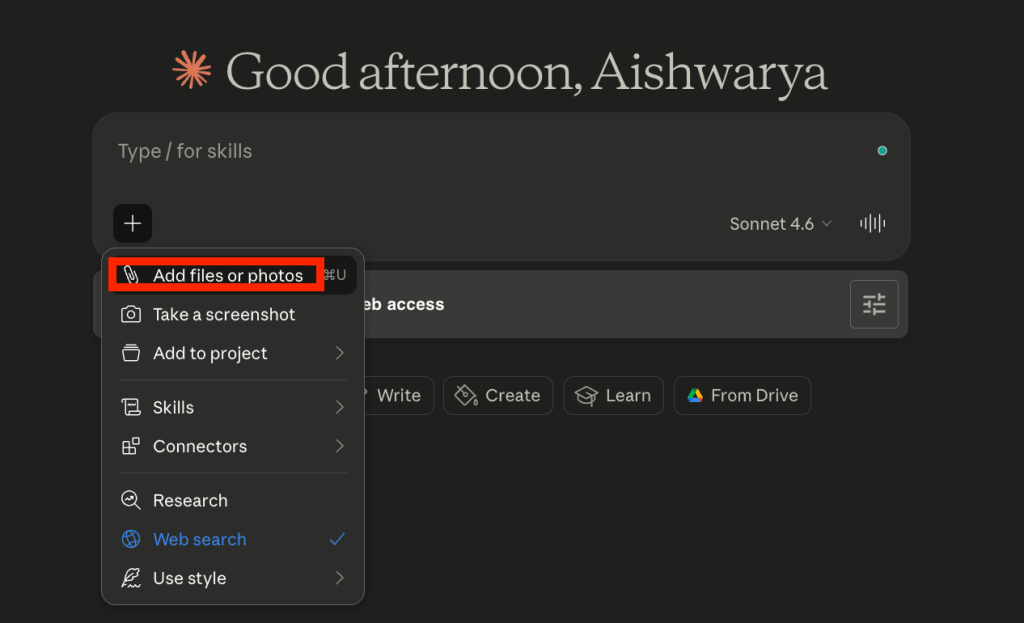Open the Sonnet 4.6 model dropdown

[x=780, y=223]
